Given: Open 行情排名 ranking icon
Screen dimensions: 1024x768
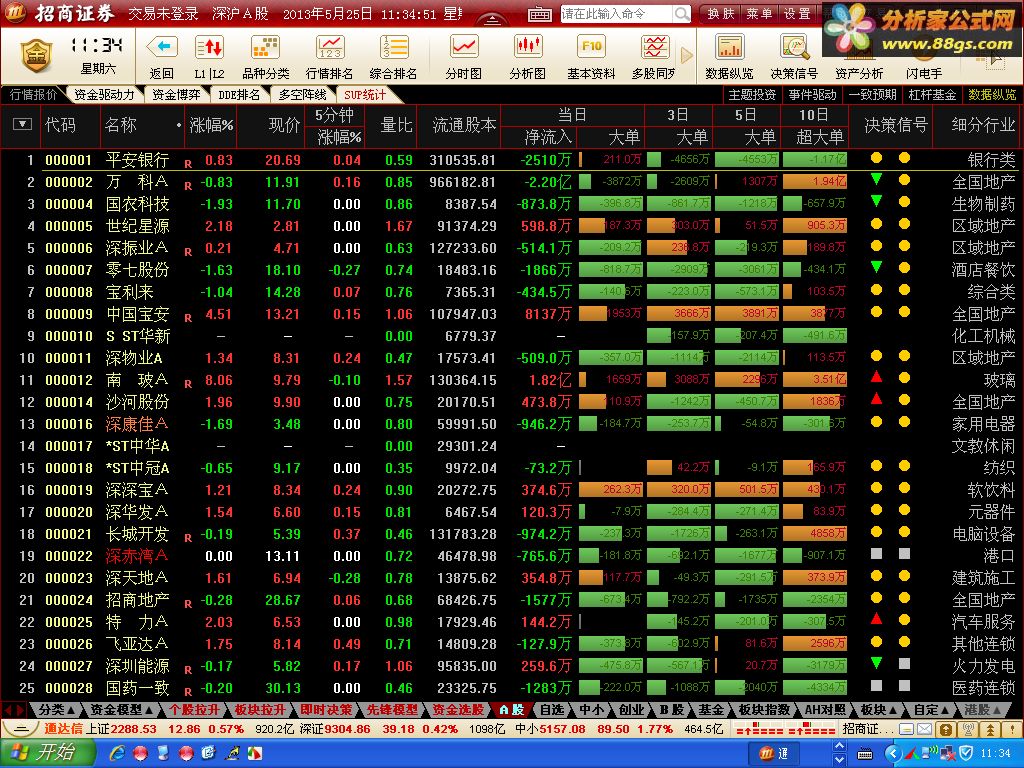Looking at the screenshot, I should (330, 47).
